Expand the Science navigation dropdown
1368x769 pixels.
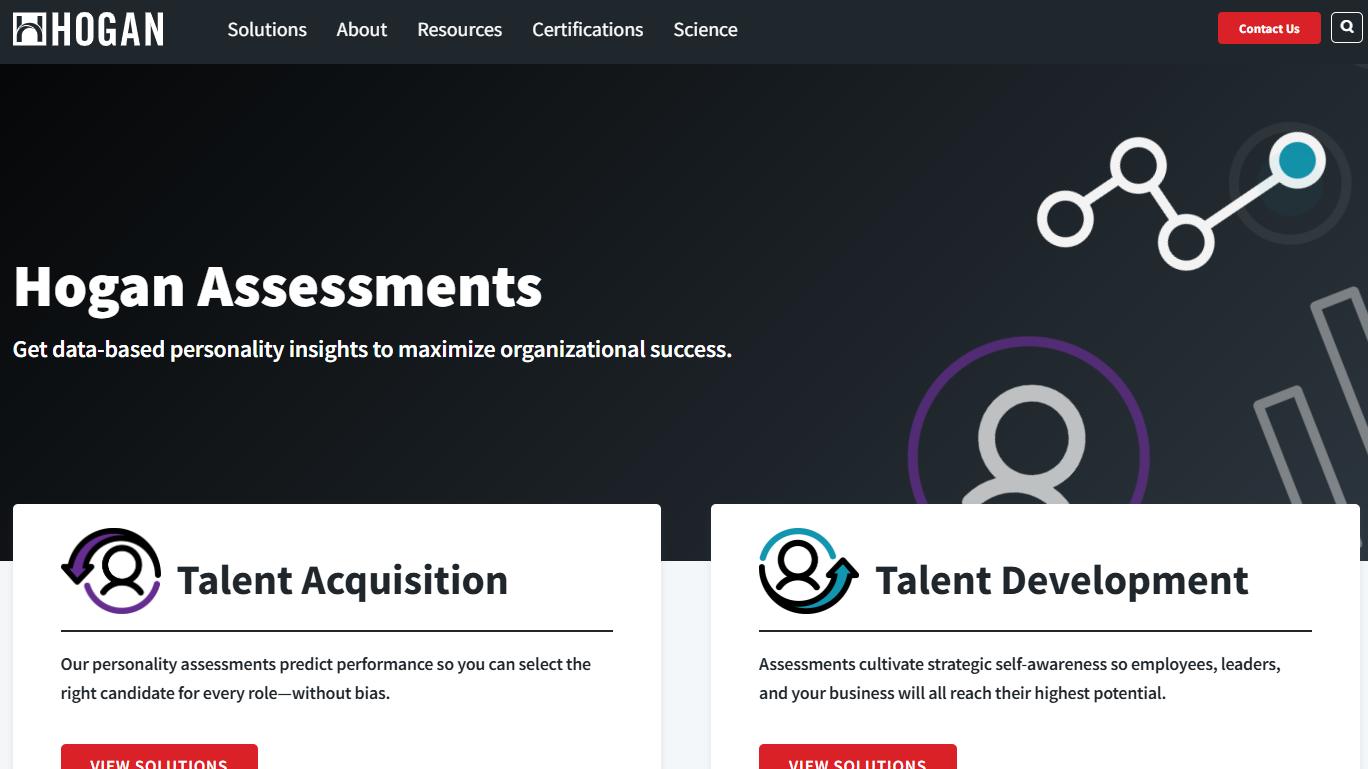(705, 30)
